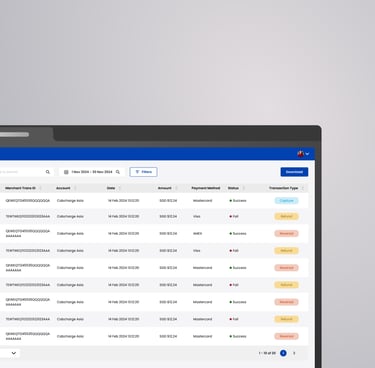Image resolution: width=375 pixels, height=368 pixels.
Task: Open the Filters button
Action: (x=143, y=172)
